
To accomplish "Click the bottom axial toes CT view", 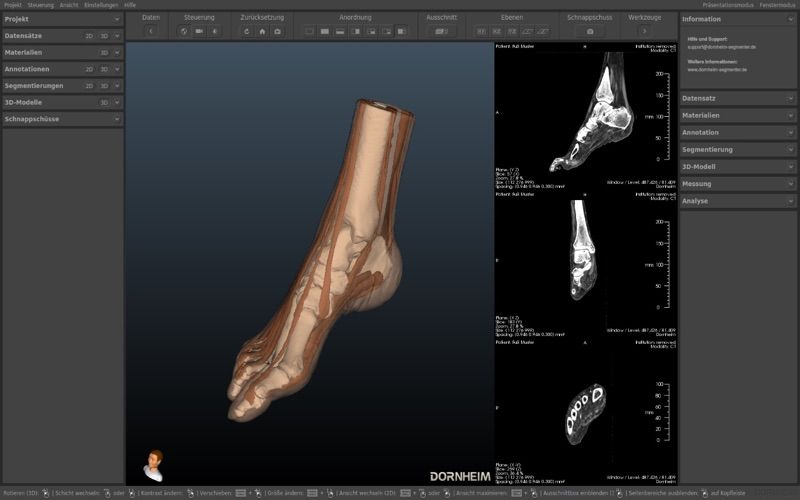I will pyautogui.click(x=586, y=412).
